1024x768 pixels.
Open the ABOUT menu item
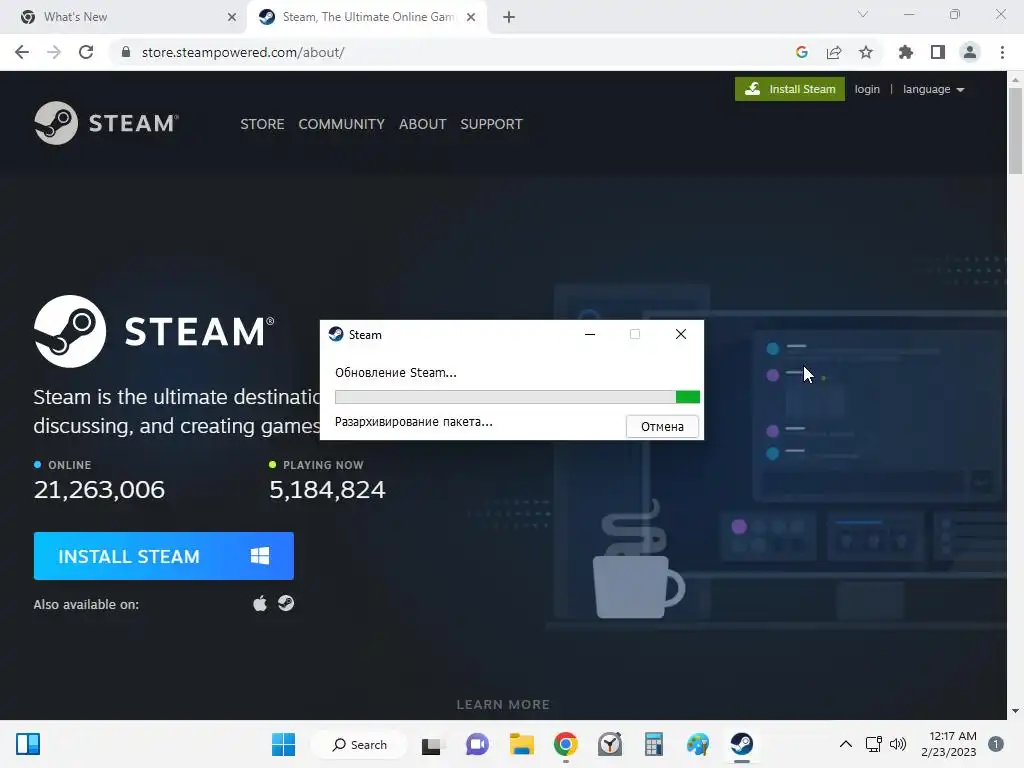click(423, 124)
